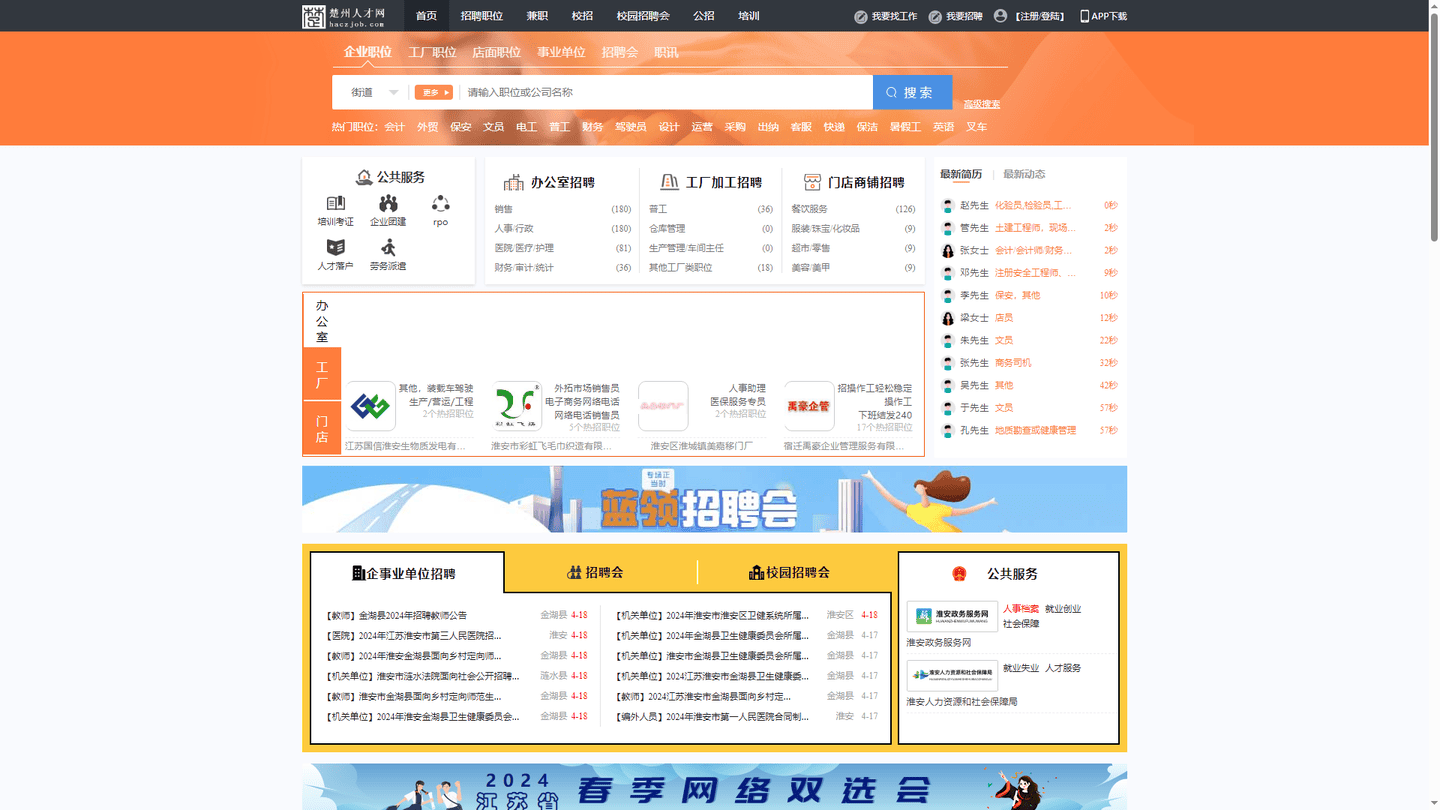Image resolution: width=1440 pixels, height=810 pixels.
Task: Switch to the 工厂职位 search tab
Action: pyautogui.click(x=432, y=52)
